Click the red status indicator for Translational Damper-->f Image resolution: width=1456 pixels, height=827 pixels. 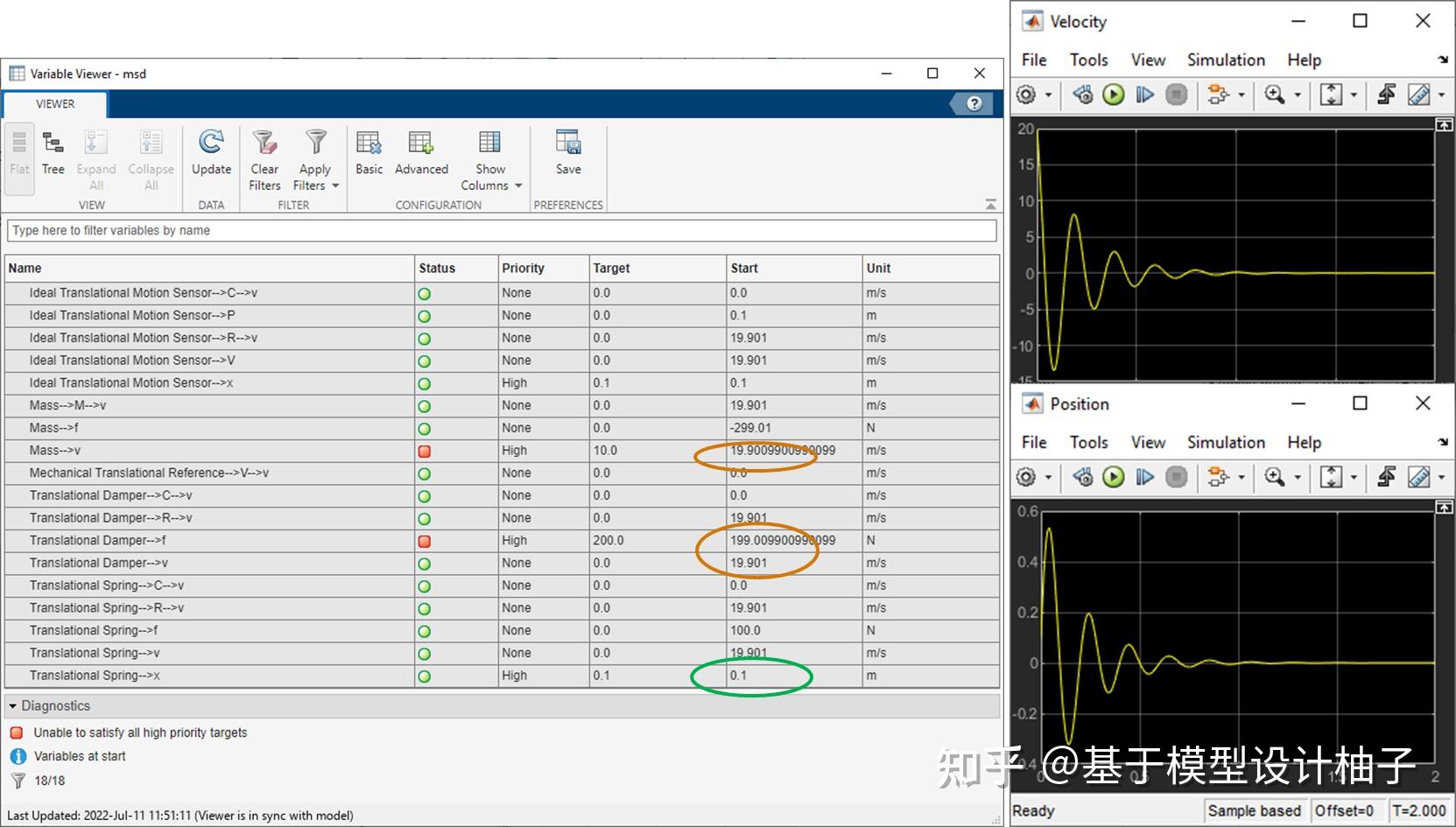[x=425, y=540]
